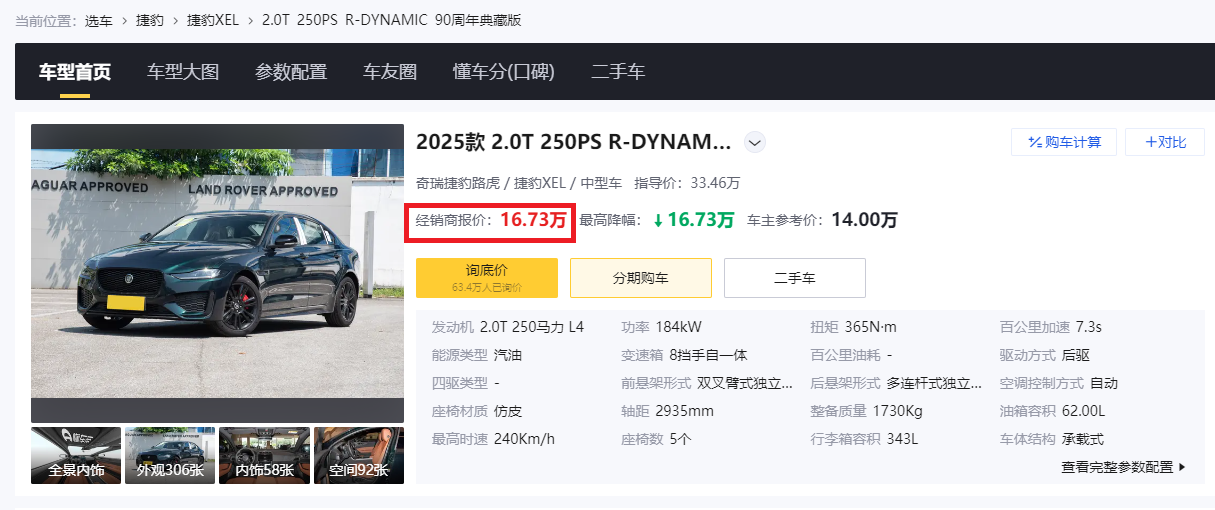1215x510 pixels.
Task: Click the 1730Kg curb weight value
Action: click(897, 411)
